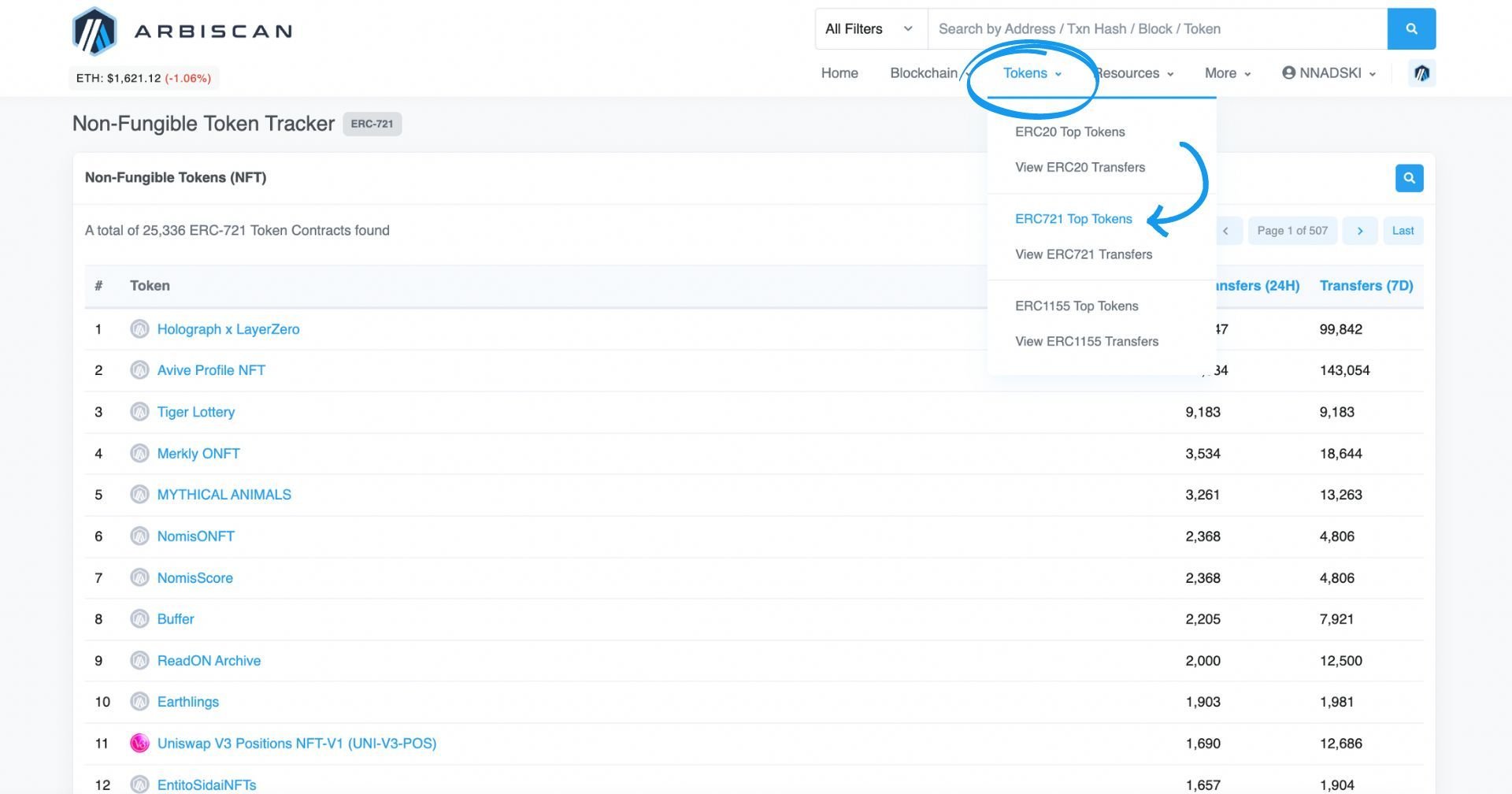This screenshot has width=1512, height=794.
Task: Click the 143,054 value for Avive row
Action: coord(1345,370)
